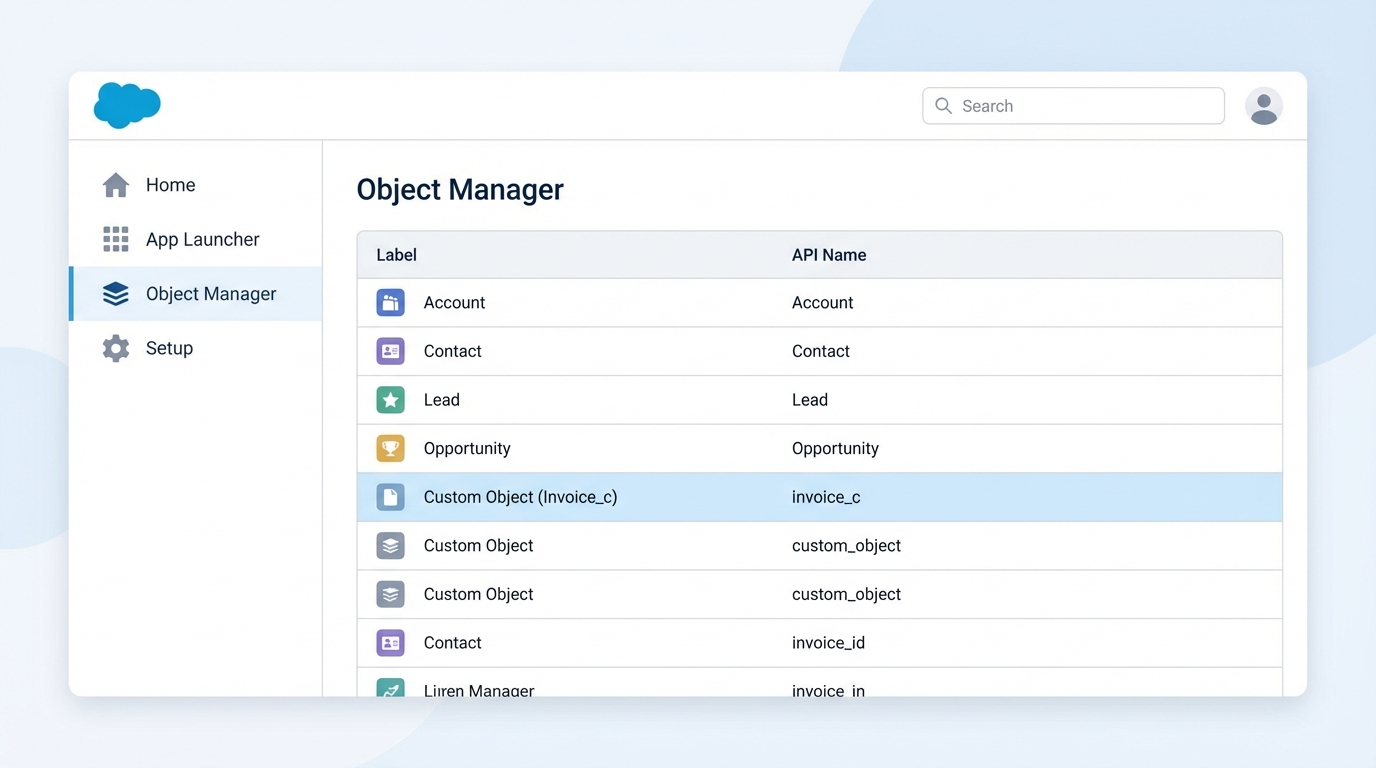Viewport: 1376px width, 768px height.
Task: Select the Object Manager layers icon
Action: 115,293
